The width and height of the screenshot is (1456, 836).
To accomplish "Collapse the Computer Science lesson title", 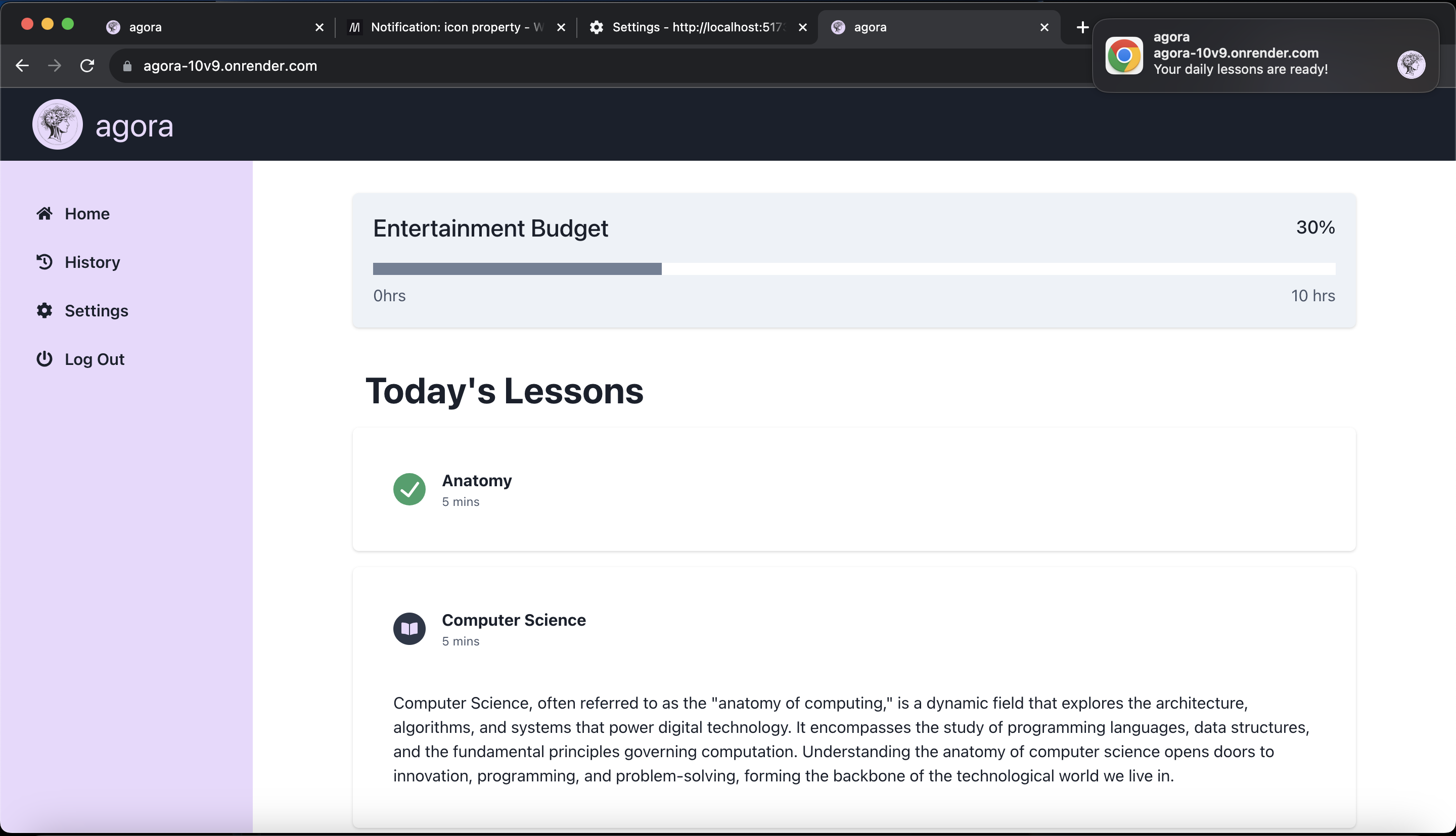I will (513, 620).
